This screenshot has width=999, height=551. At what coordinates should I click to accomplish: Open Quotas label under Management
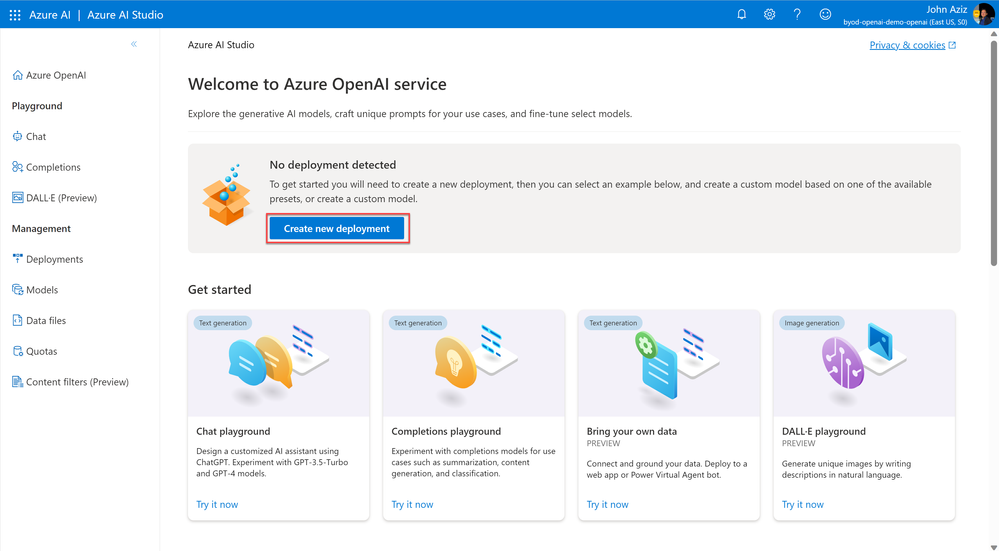coord(41,351)
